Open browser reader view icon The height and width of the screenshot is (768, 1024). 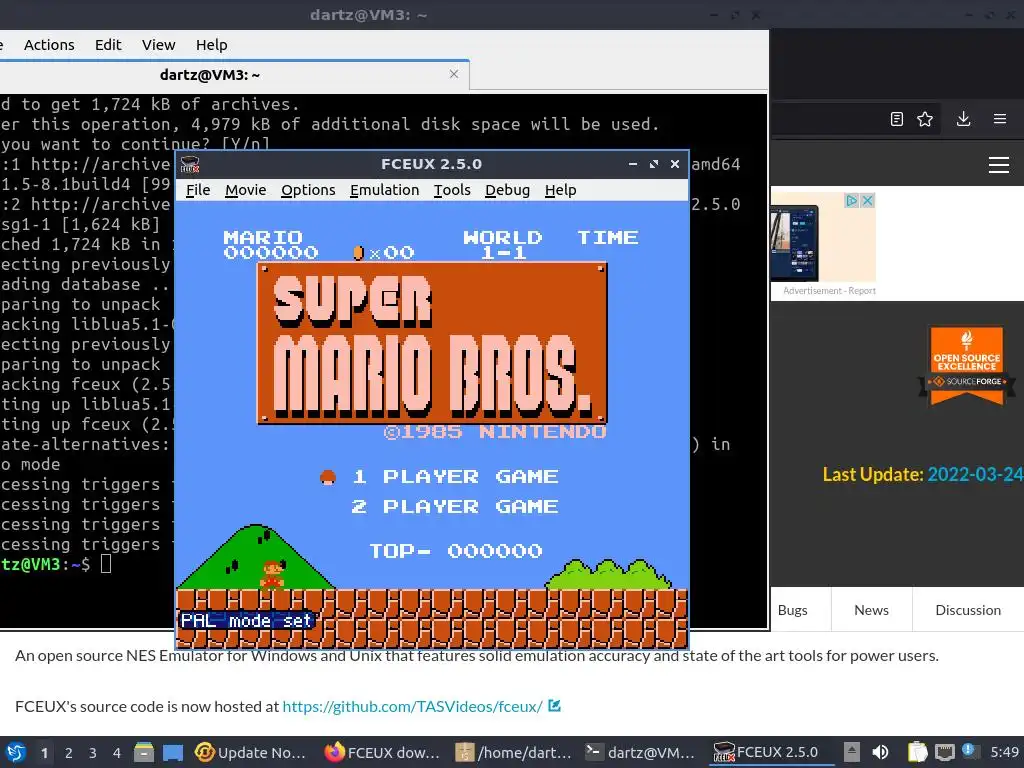point(897,119)
